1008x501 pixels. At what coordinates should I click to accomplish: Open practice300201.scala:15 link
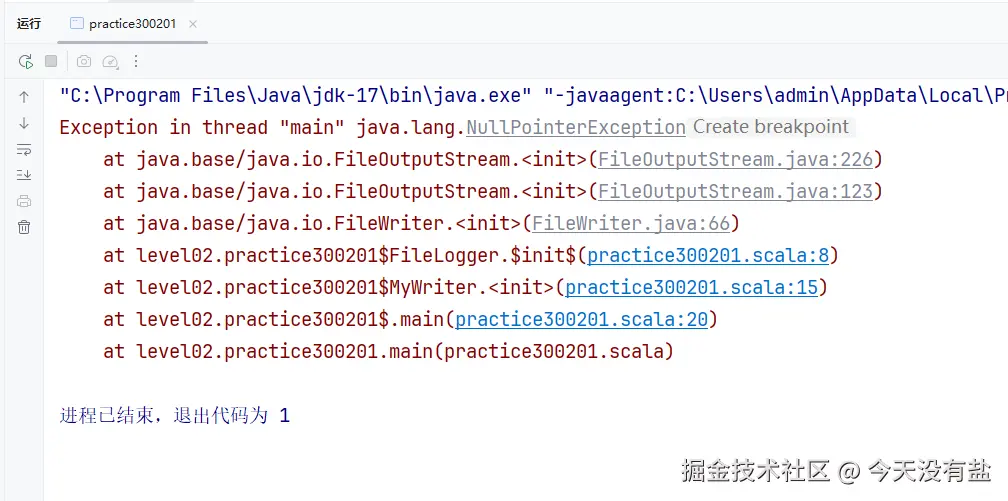click(x=691, y=287)
